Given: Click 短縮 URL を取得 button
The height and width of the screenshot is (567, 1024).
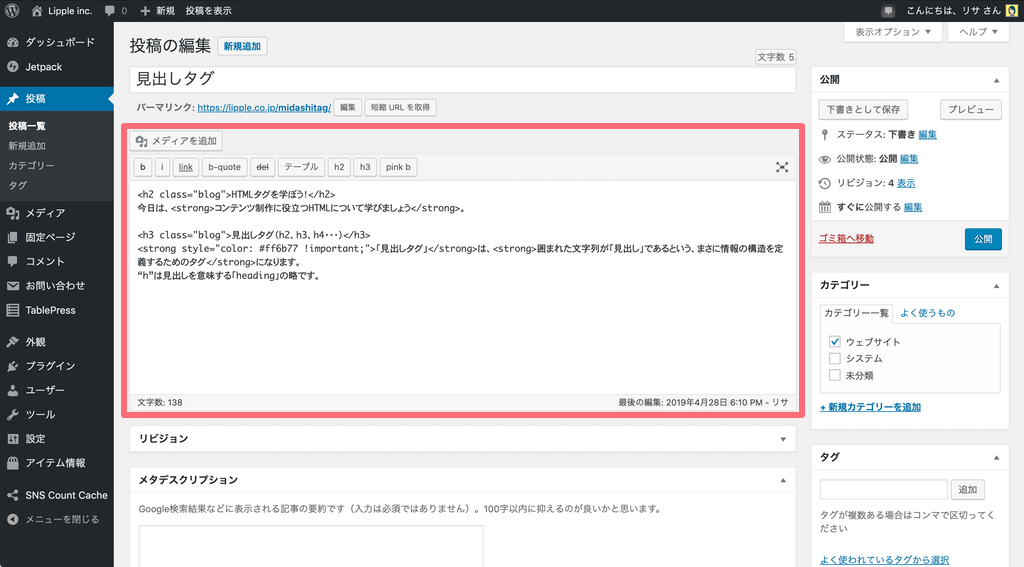Looking at the screenshot, I should (x=400, y=108).
